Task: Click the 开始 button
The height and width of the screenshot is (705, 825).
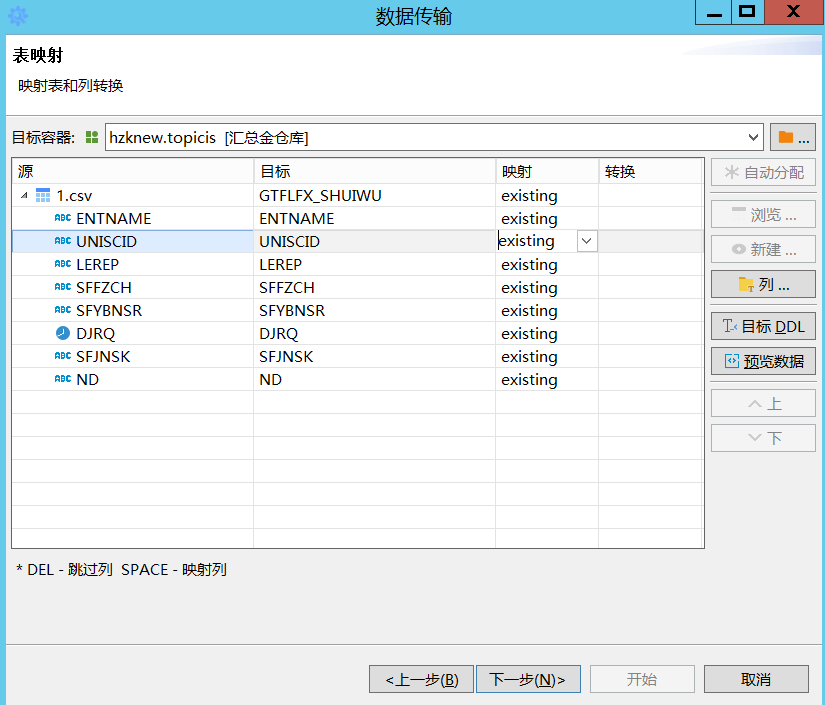Action: pyautogui.click(x=642, y=679)
